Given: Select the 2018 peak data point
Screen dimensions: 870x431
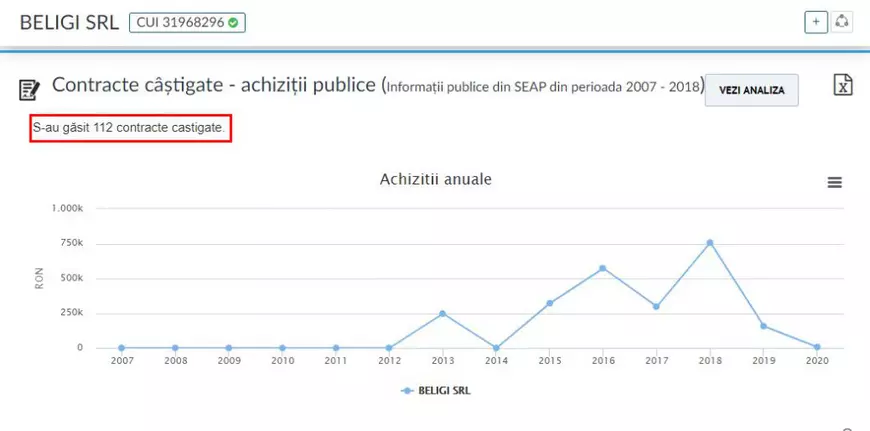Looking at the screenshot, I should pyautogui.click(x=710, y=243).
